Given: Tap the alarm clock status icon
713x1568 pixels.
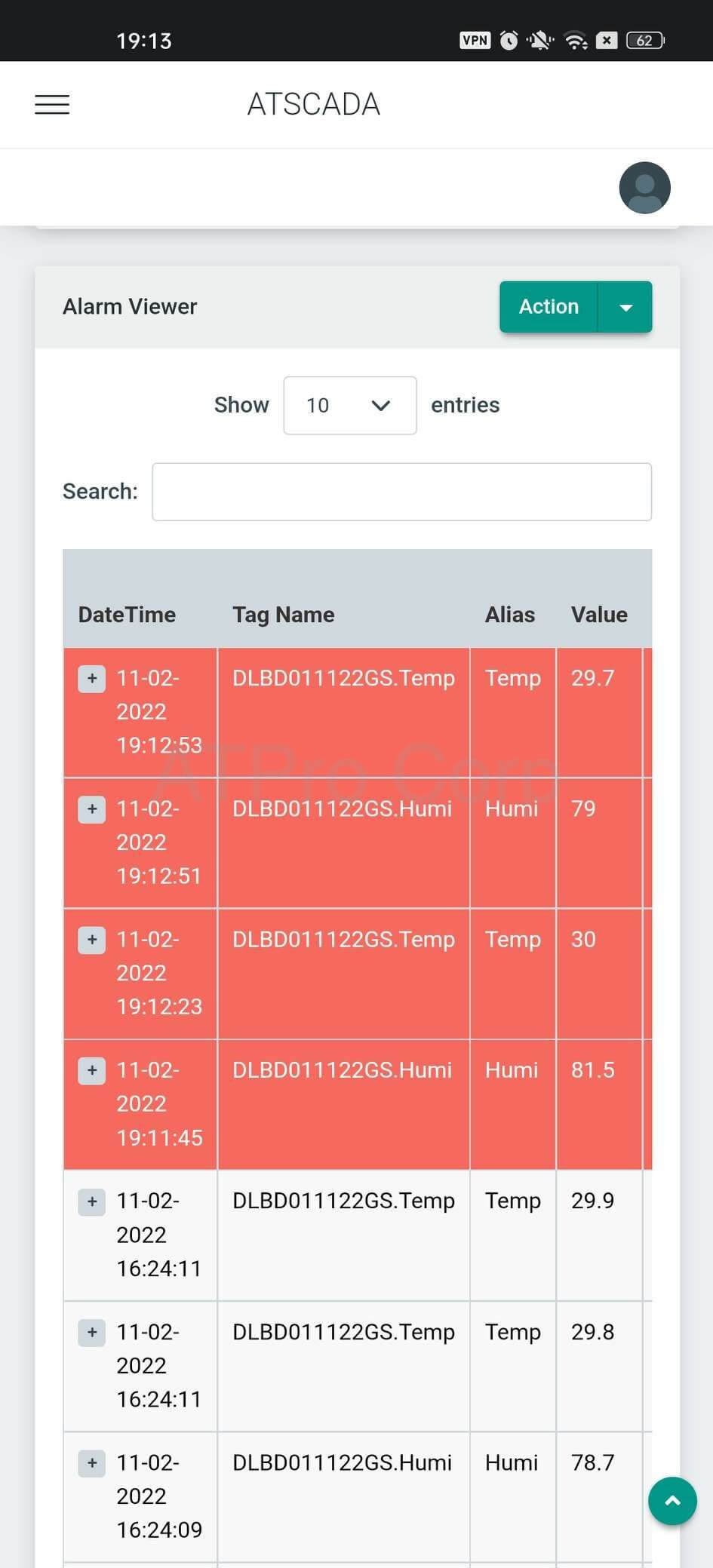Looking at the screenshot, I should tap(509, 41).
